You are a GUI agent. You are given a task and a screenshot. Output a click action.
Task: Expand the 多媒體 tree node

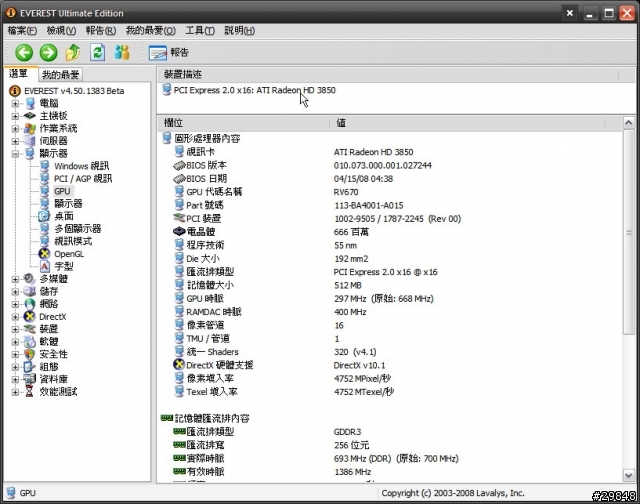click(15, 279)
